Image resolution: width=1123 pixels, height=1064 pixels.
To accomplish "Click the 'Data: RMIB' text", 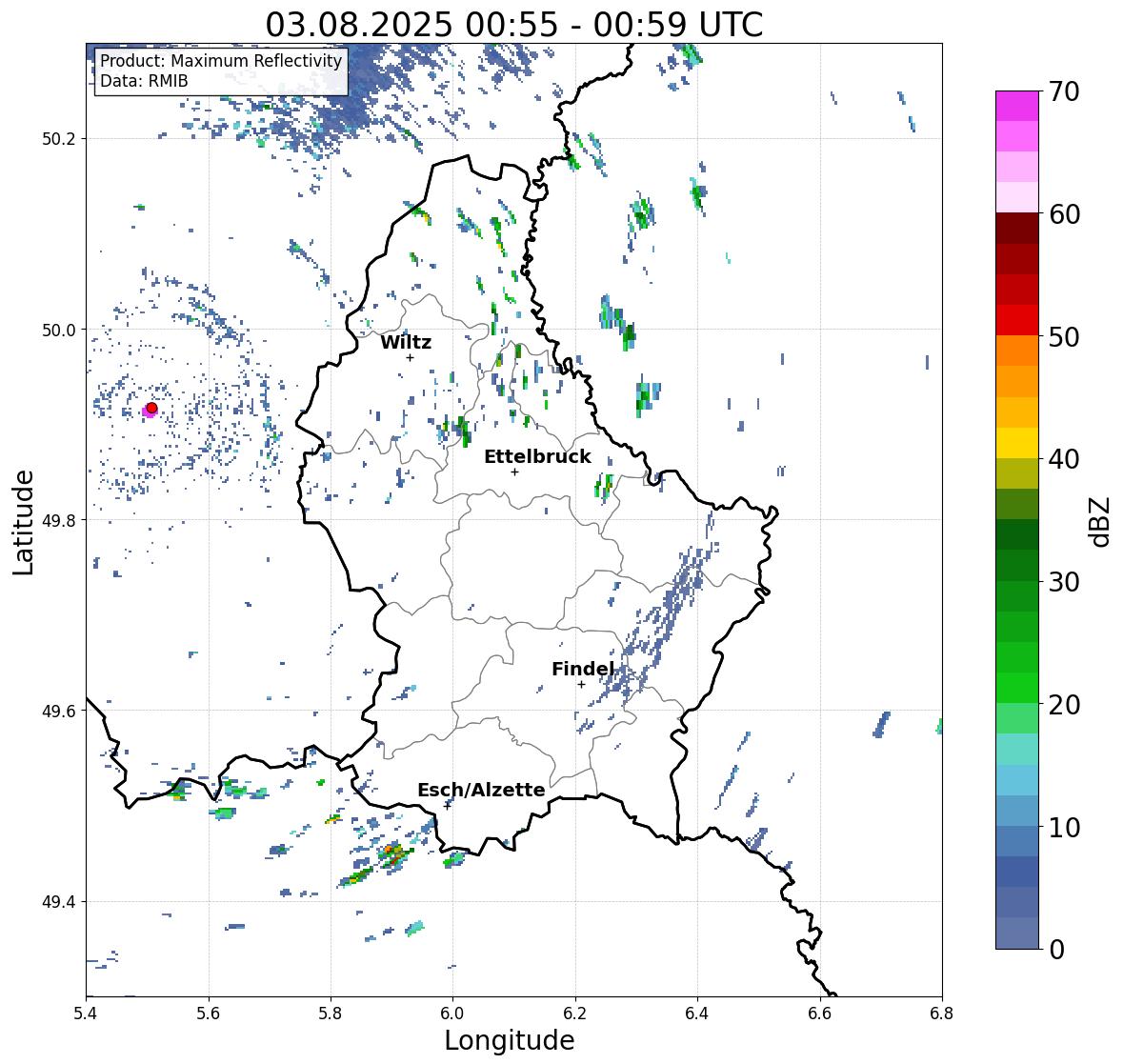I will click(x=144, y=81).
